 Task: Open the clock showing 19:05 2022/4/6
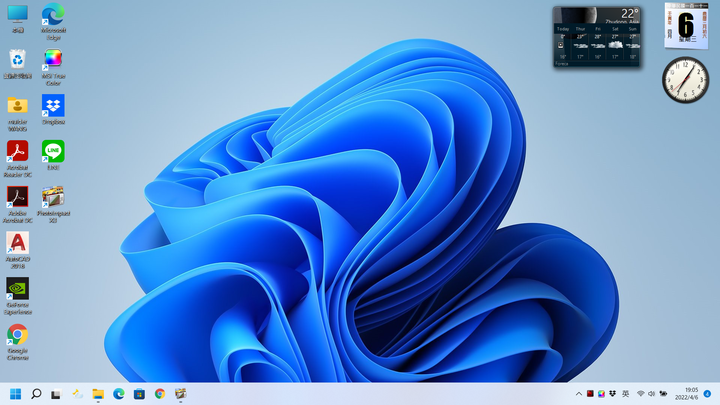coord(686,394)
